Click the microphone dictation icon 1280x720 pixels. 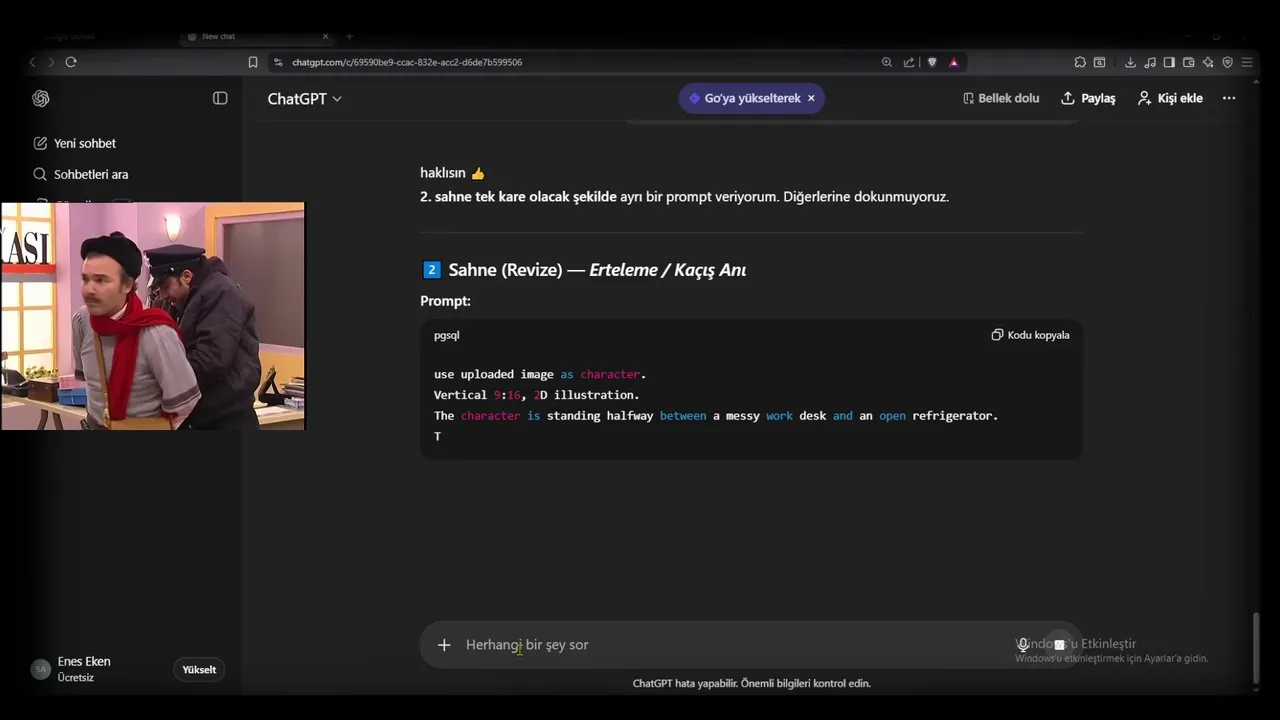tap(1022, 645)
